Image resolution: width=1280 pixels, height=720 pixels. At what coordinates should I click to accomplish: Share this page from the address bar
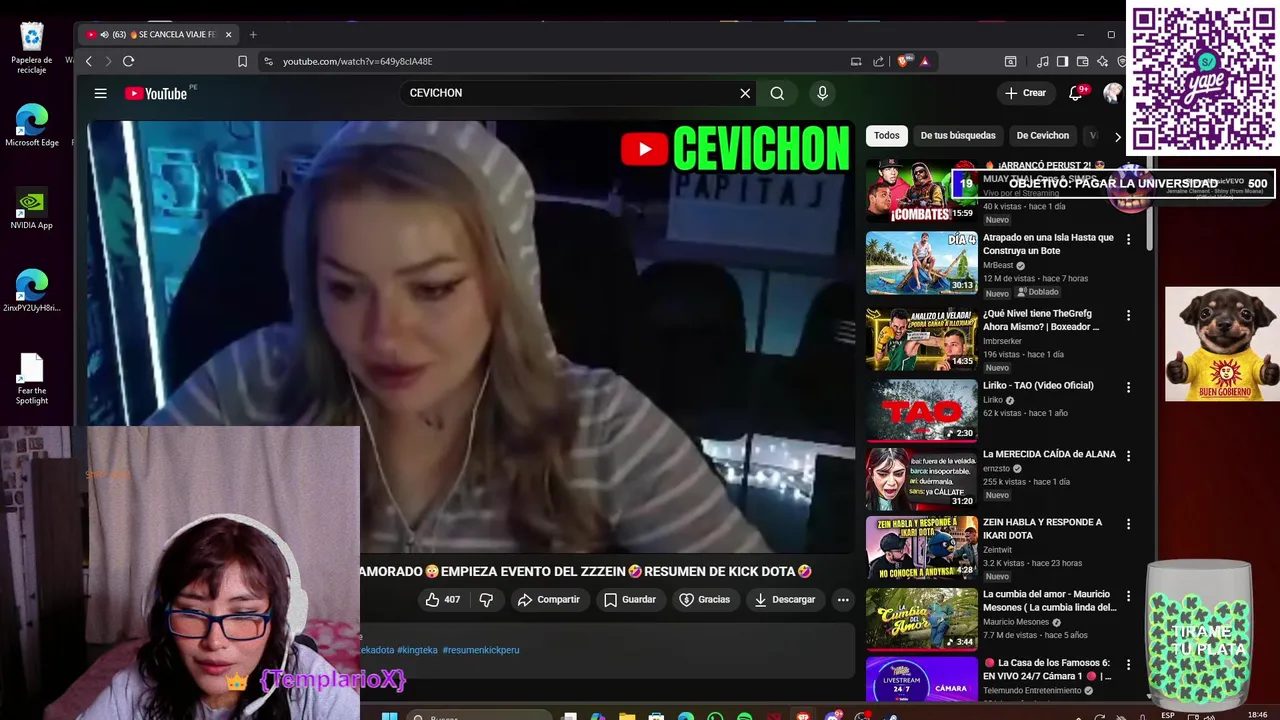[878, 61]
